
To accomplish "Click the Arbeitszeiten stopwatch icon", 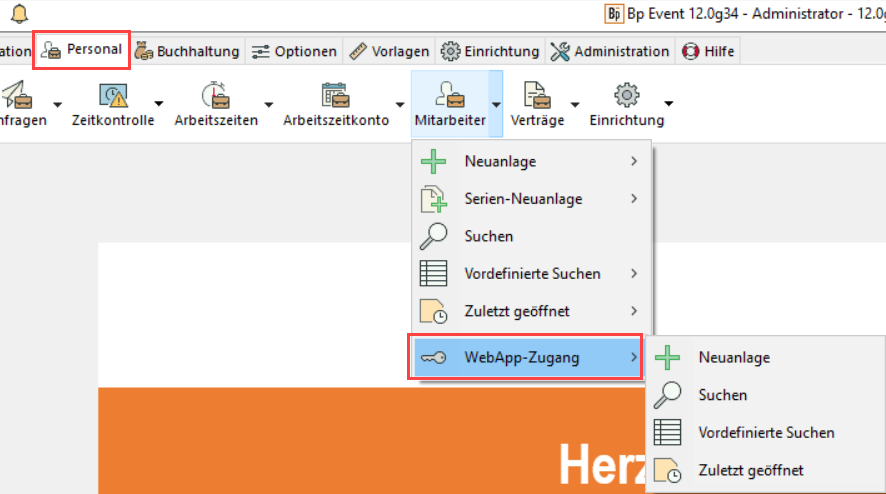I will coord(215,95).
